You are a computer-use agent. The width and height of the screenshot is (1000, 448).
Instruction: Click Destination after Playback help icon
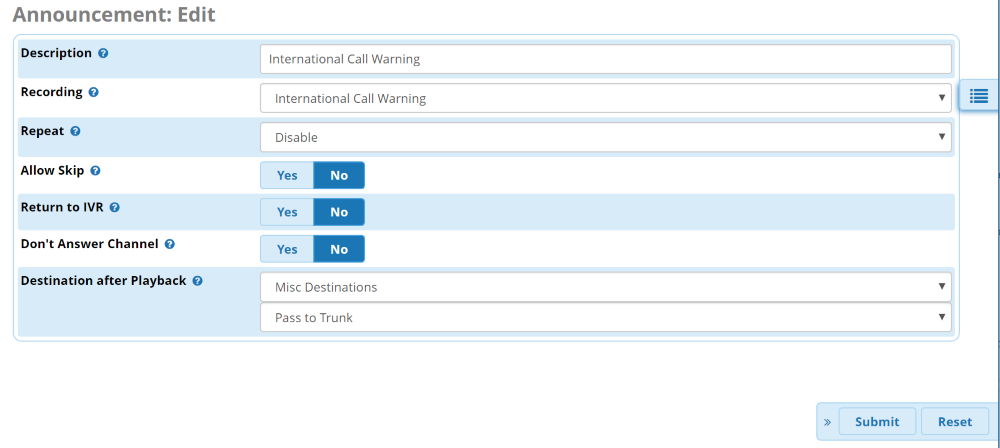(x=197, y=281)
